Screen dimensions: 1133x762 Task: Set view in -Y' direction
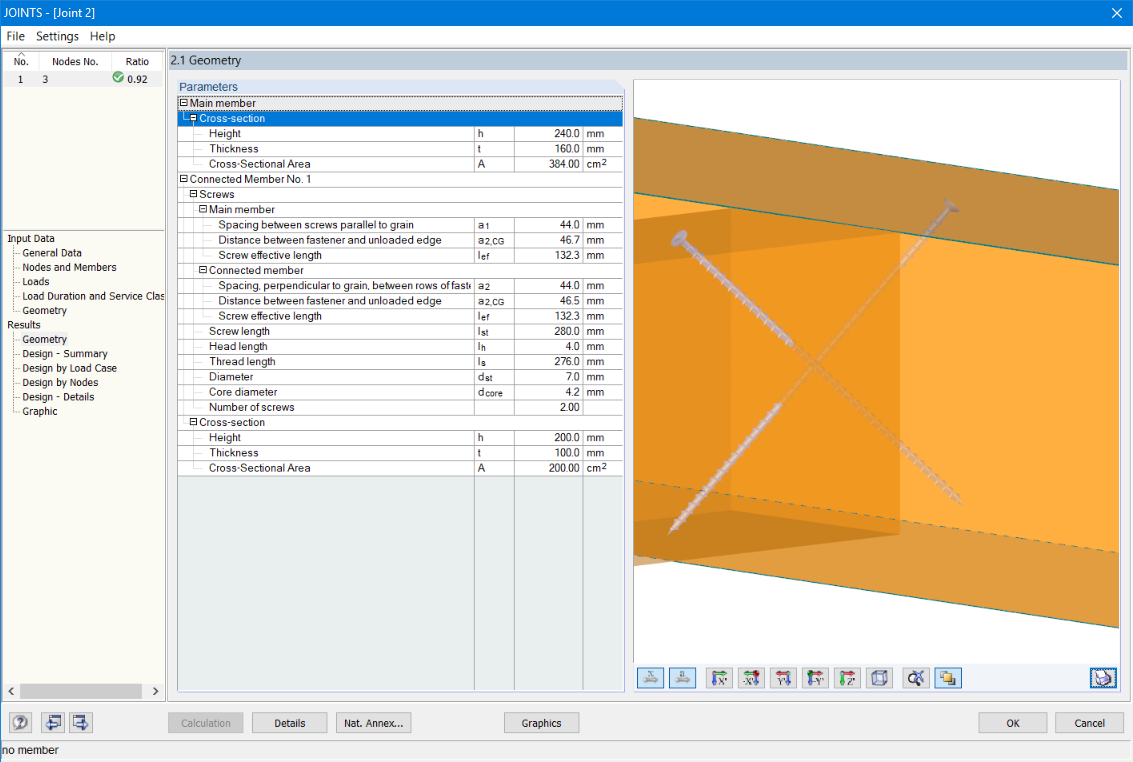[x=816, y=678]
